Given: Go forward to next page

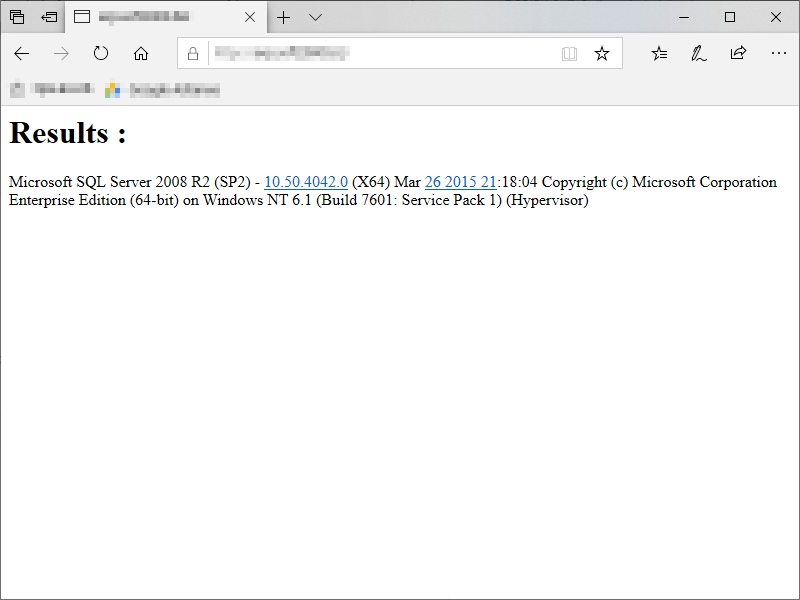Looking at the screenshot, I should (x=61, y=53).
